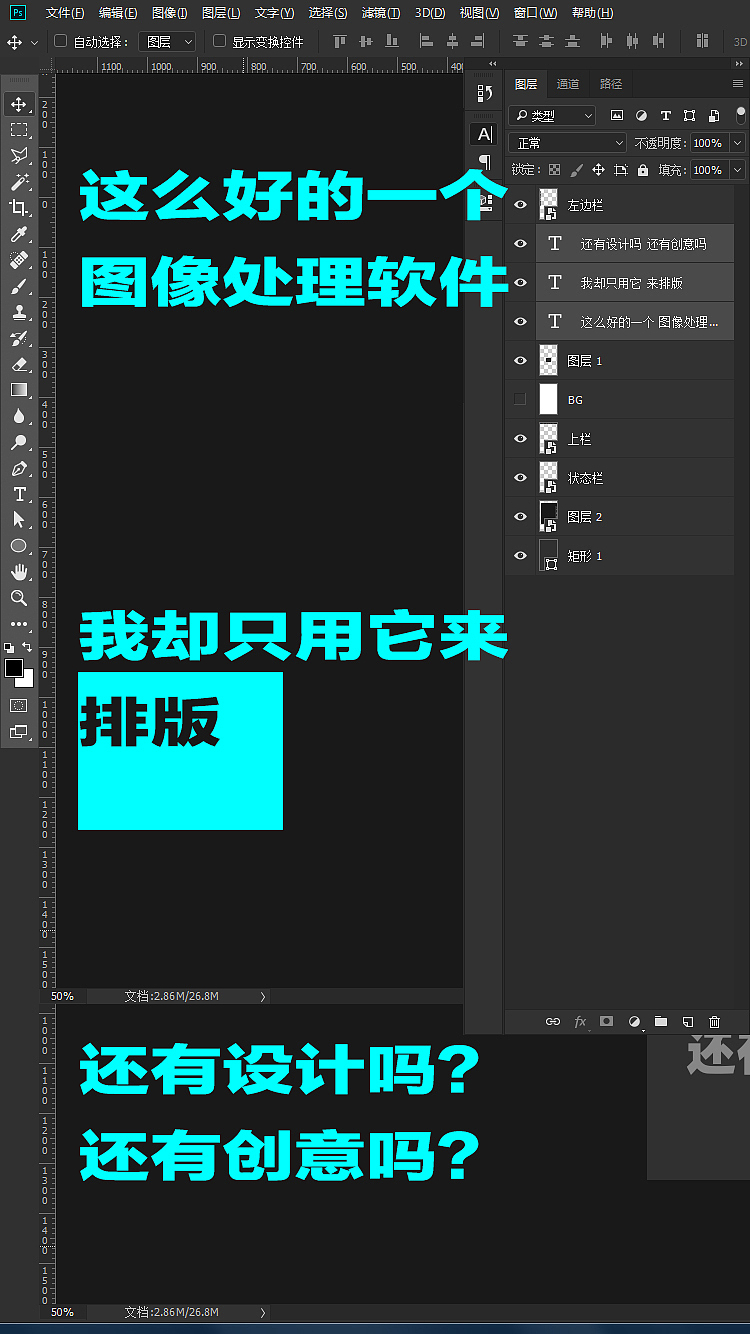This screenshot has width=750, height=1334.
Task: Open the Edit Toolbar three-dots icon
Action: coord(19,624)
